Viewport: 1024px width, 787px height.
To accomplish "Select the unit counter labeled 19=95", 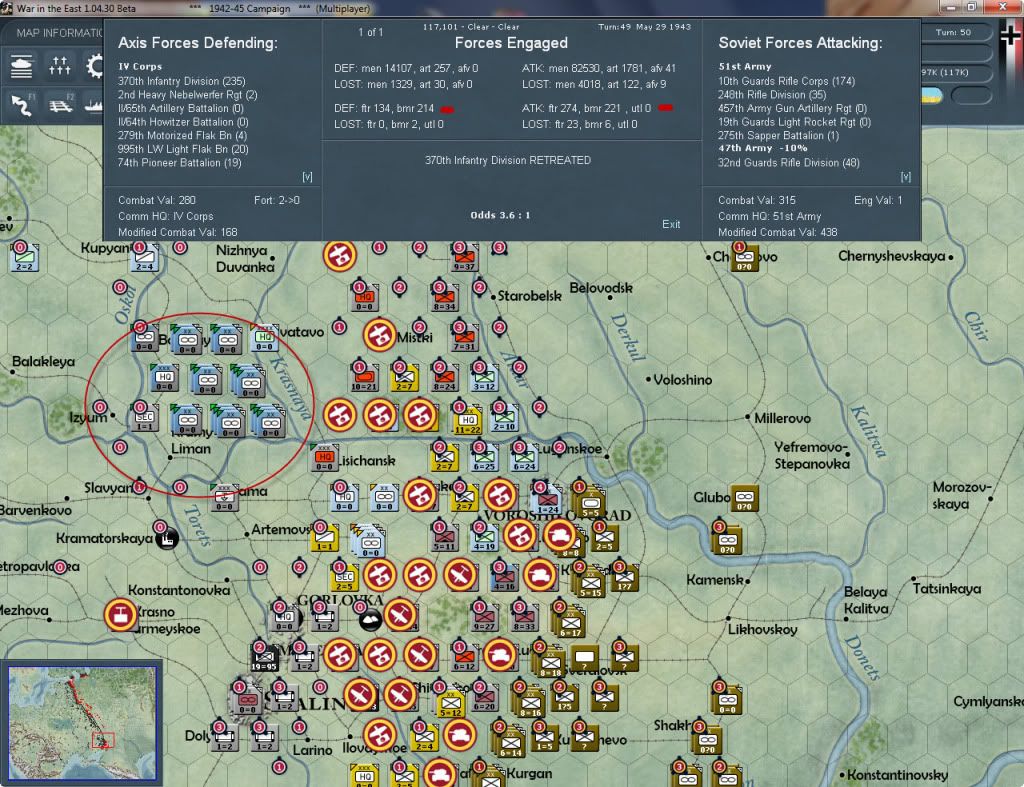I will [x=264, y=658].
